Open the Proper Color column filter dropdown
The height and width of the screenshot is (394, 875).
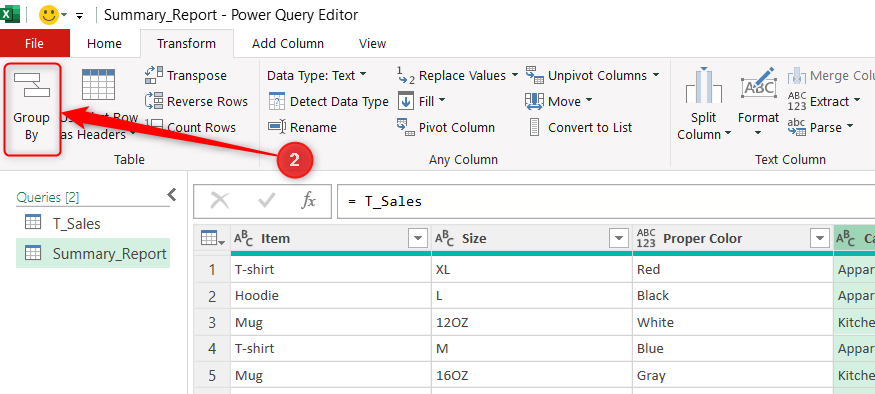(x=819, y=239)
